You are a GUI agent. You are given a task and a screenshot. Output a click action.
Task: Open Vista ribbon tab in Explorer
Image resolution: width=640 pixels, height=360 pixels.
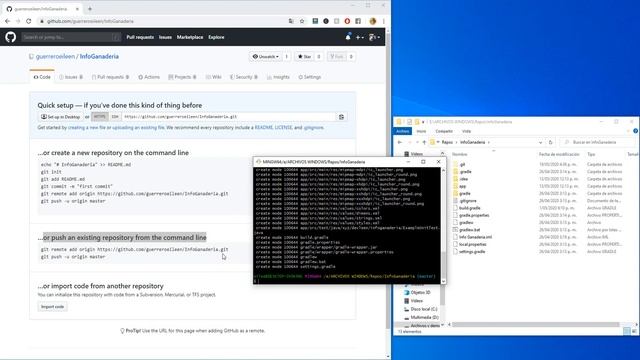[466, 131]
